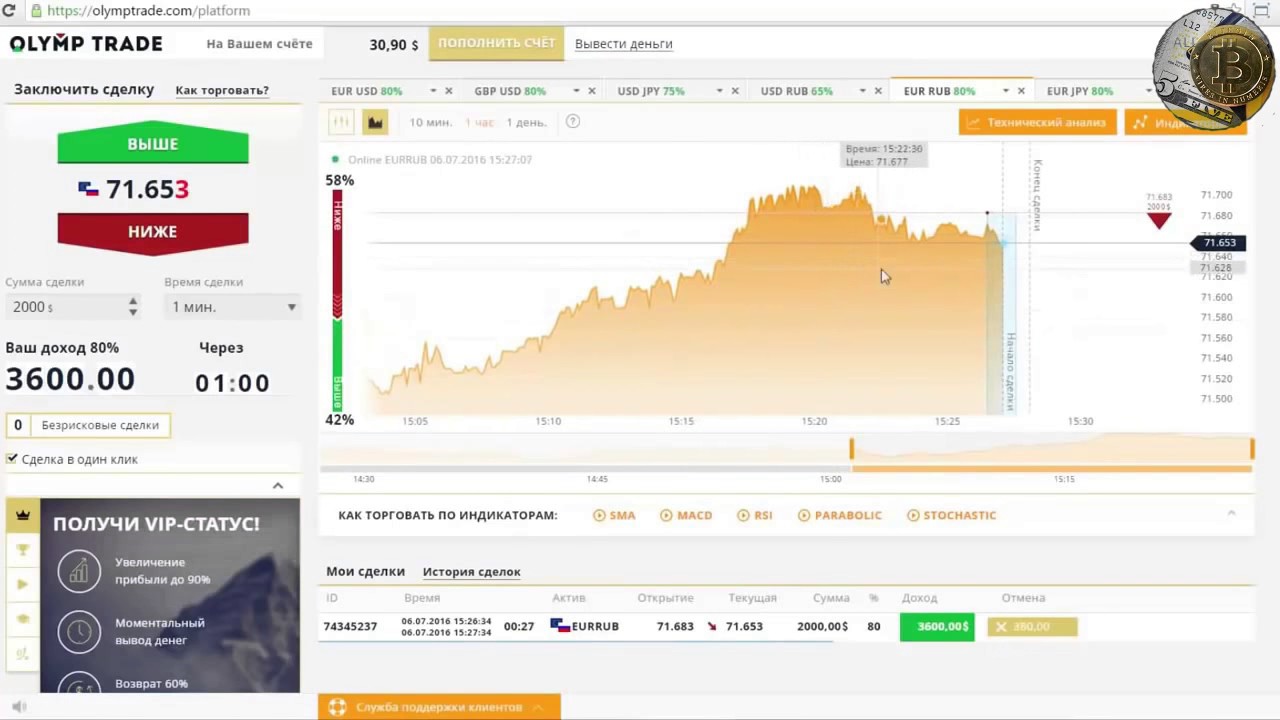Click Вывести деньги link
1280x720 pixels.
coord(623,44)
